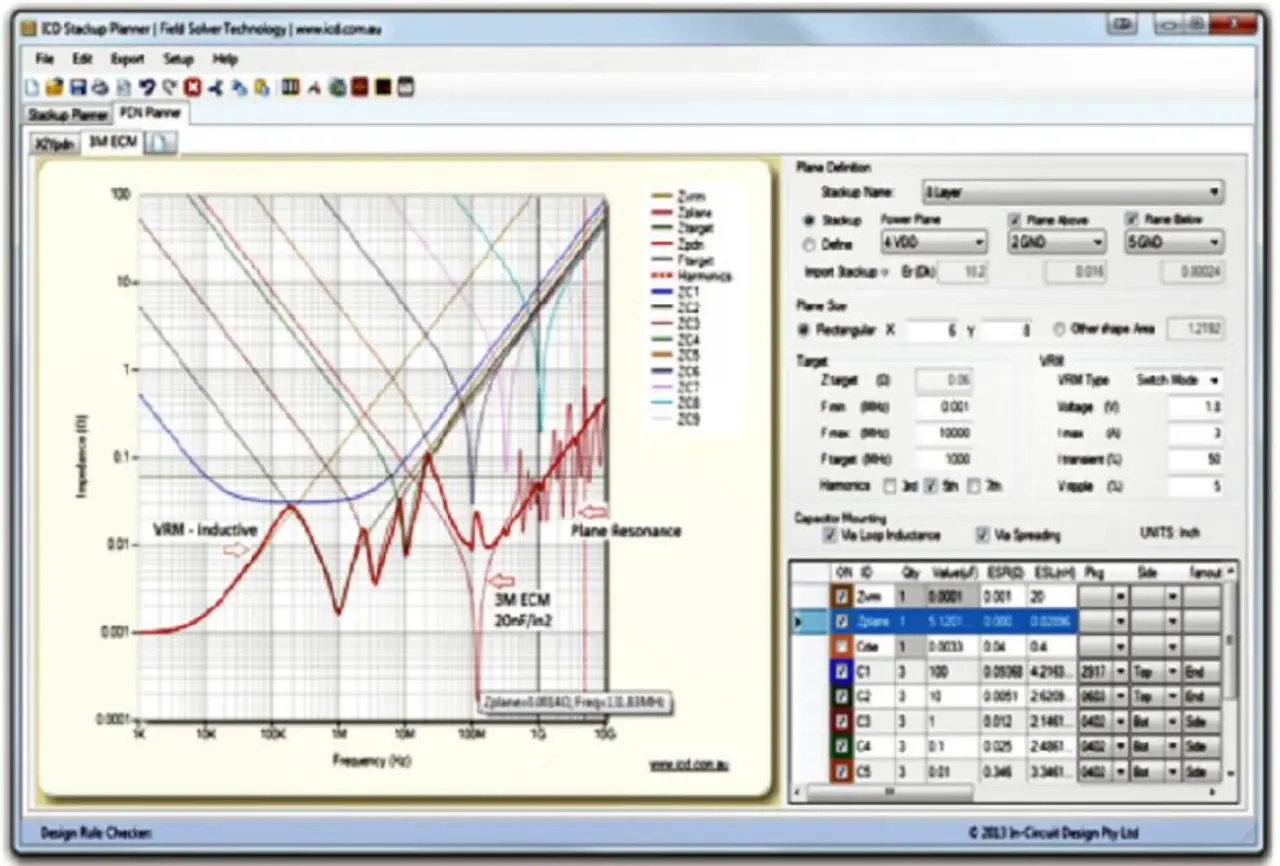The width and height of the screenshot is (1280, 866).
Task: Click the Open folder toolbar icon
Action: point(56,88)
